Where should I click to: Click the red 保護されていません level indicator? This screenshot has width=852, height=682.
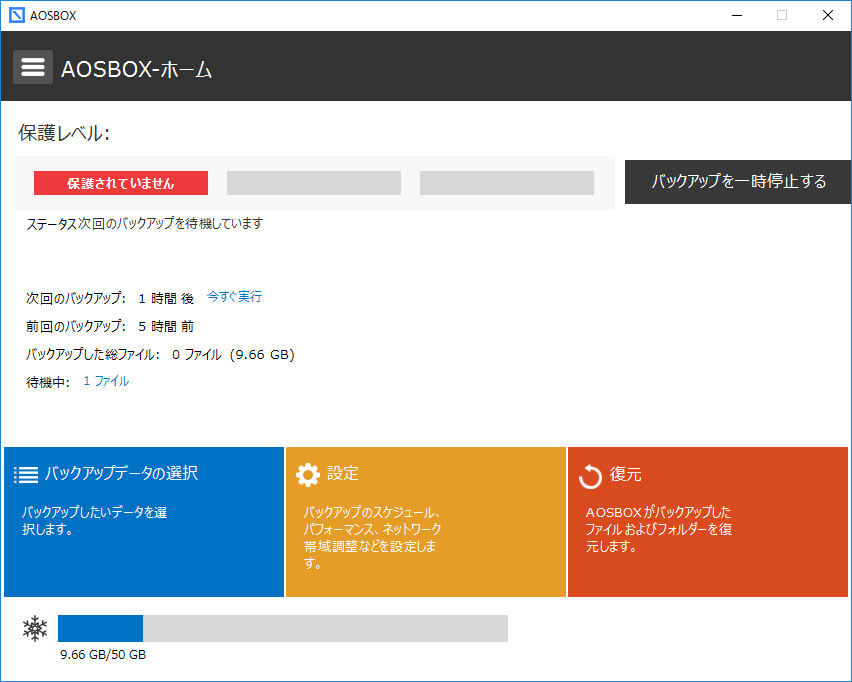coord(121,183)
